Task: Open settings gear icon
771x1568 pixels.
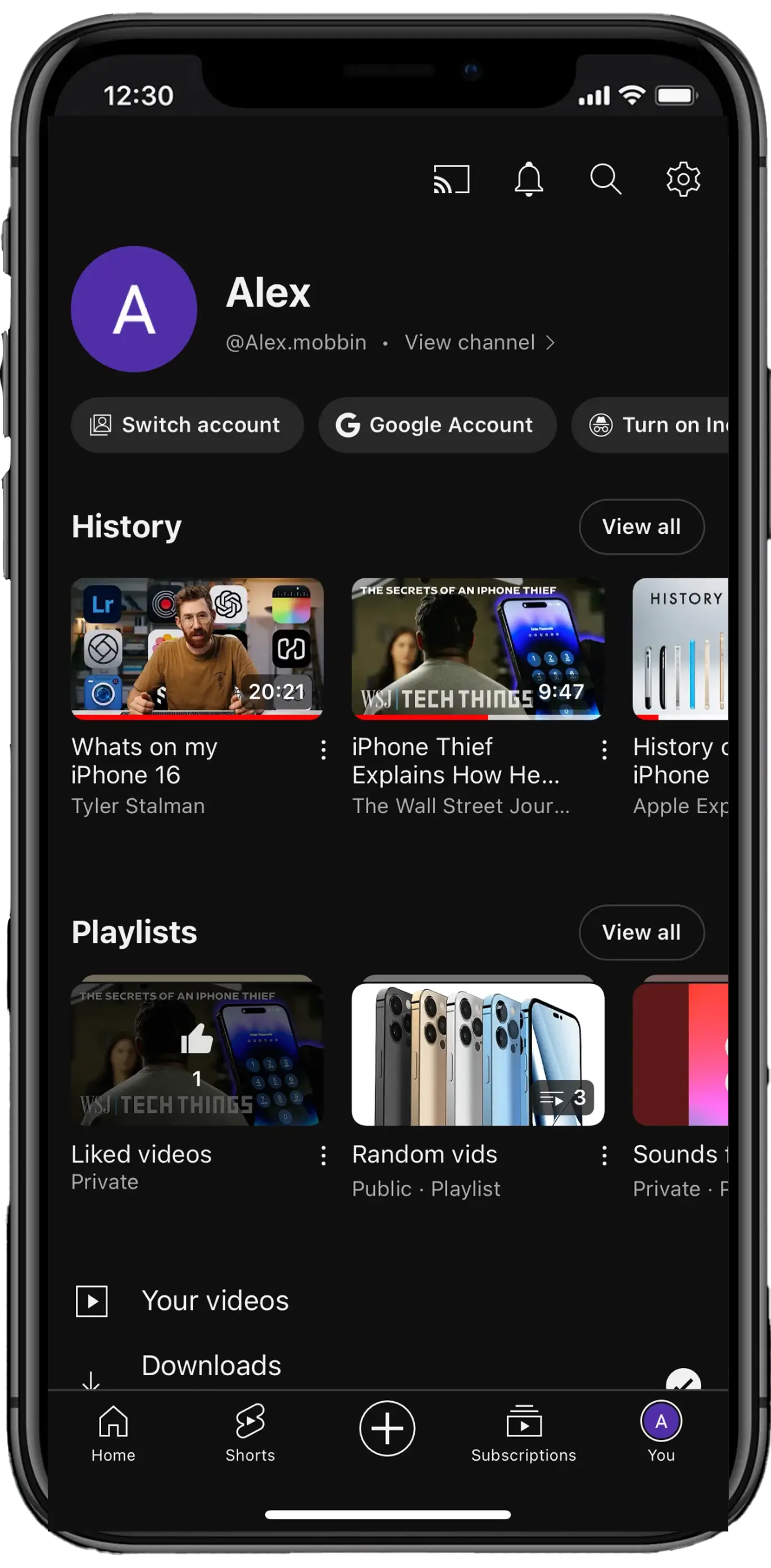Action: pyautogui.click(x=683, y=179)
